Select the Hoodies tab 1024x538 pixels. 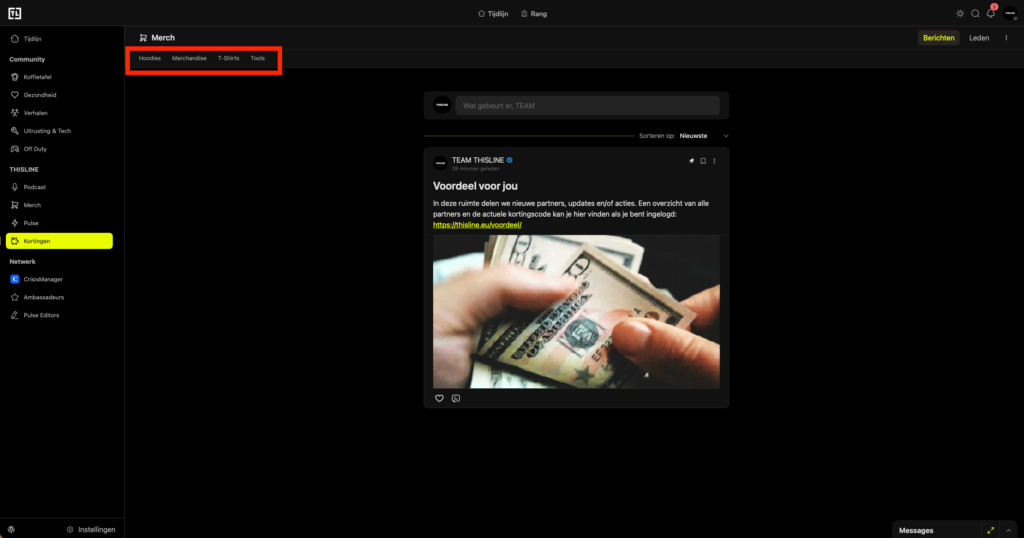[x=149, y=59]
